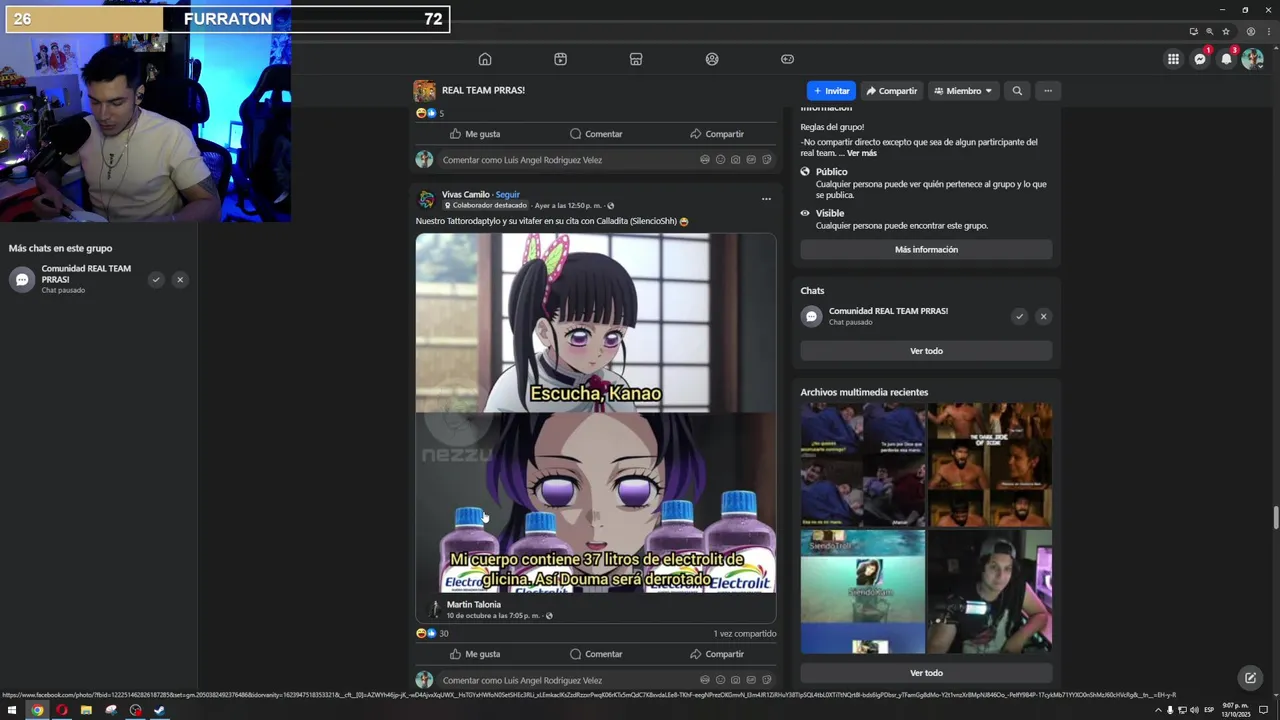Insert avatar sticker in top comment box
Screen dimensions: 1280x720
[705, 160]
